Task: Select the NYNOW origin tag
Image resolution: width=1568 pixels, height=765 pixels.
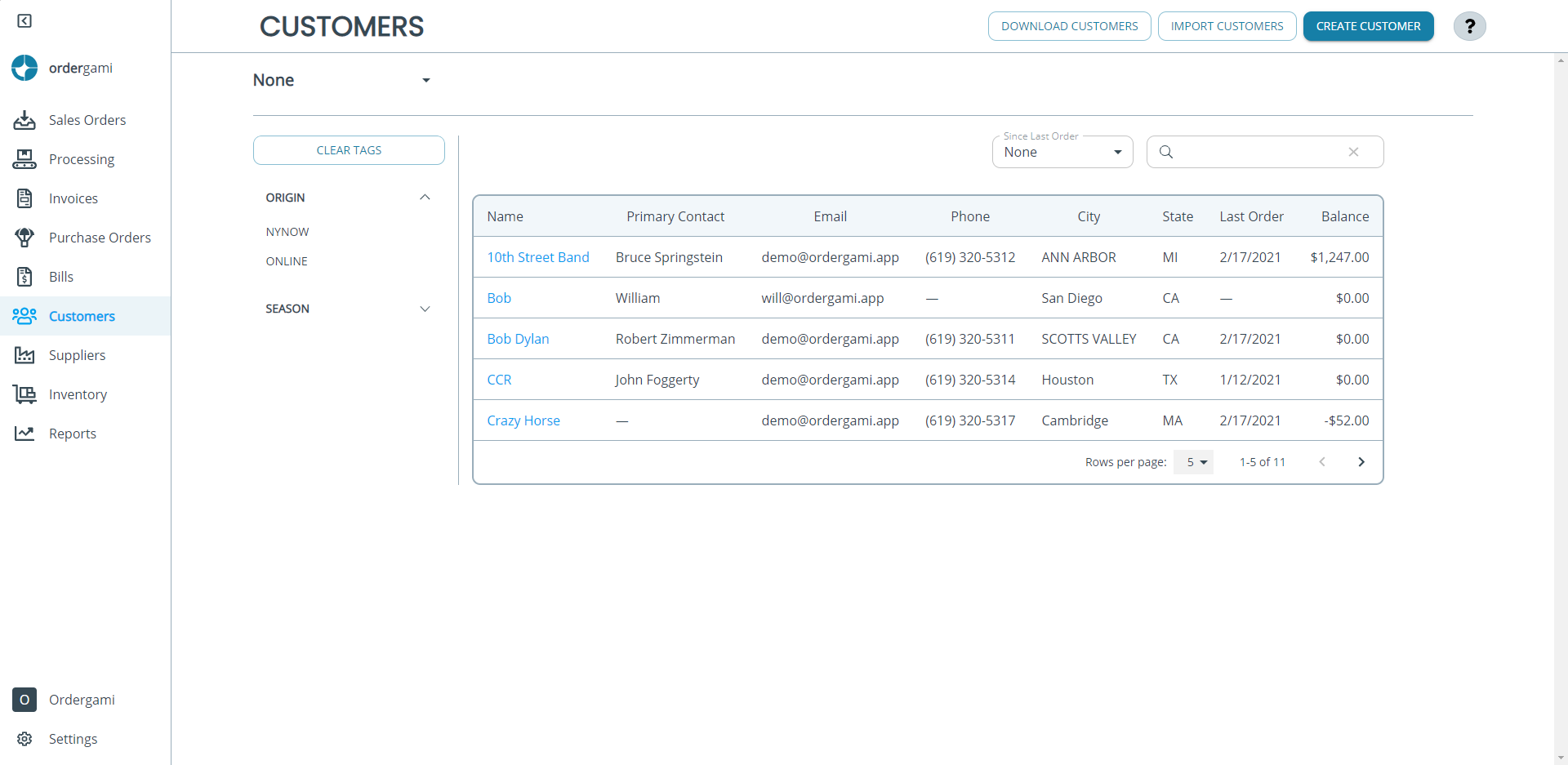Action: click(287, 232)
